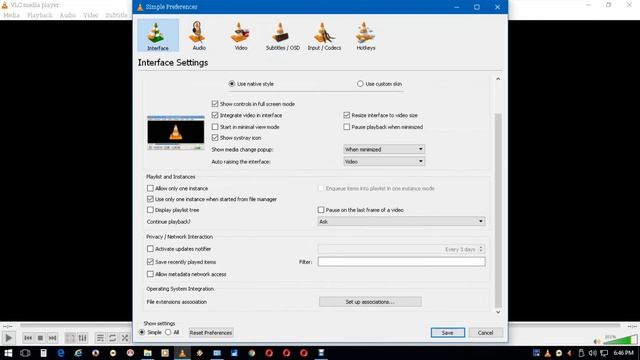
Task: Open the Input / Codecs preferences category
Action: pos(324,36)
